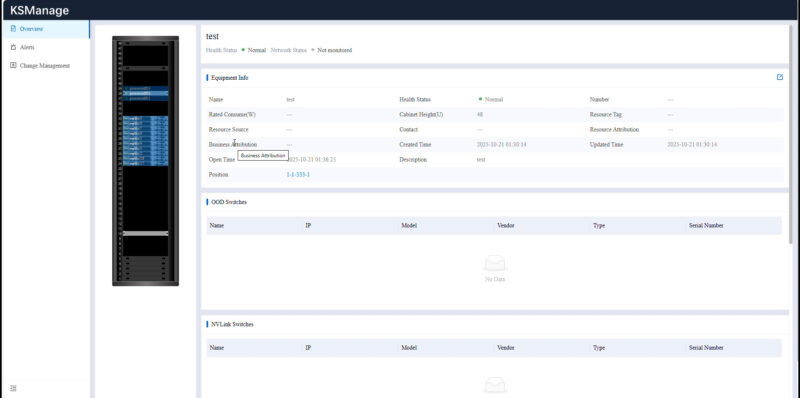Click the Open Time value 2025-10-21 01:36:25

(312, 160)
